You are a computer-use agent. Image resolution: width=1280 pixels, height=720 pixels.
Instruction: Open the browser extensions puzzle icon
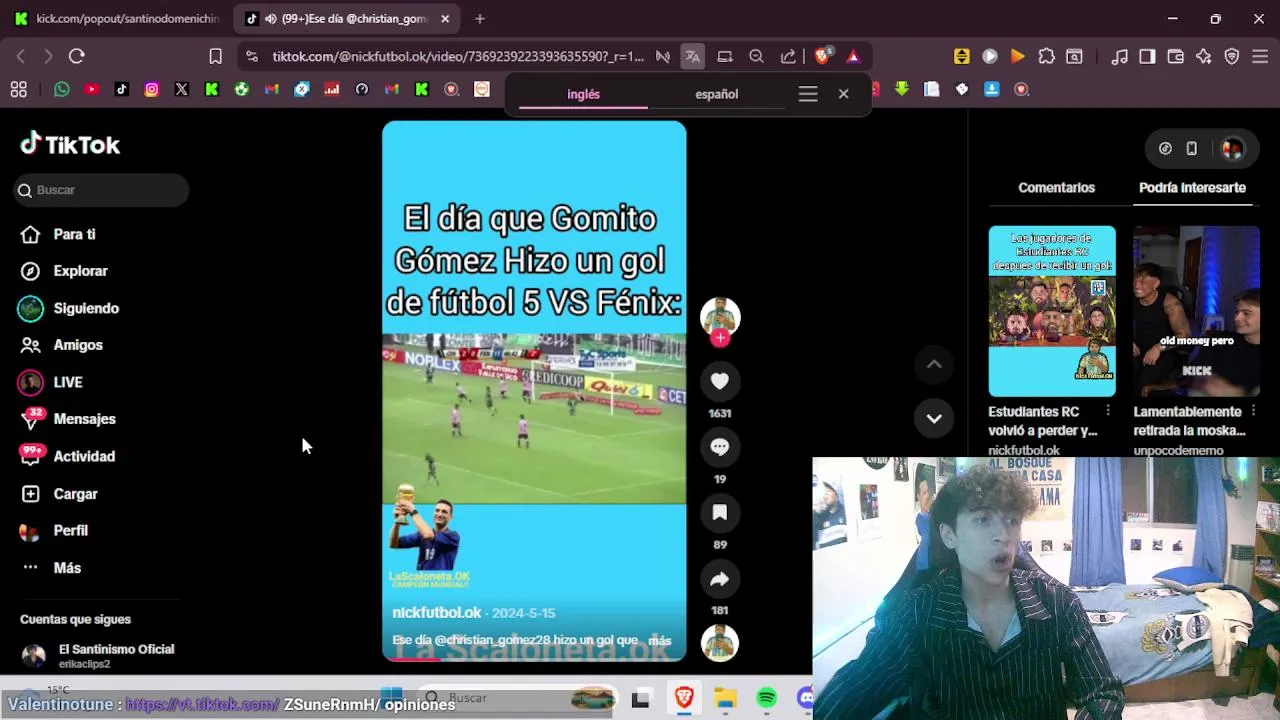(x=1046, y=56)
